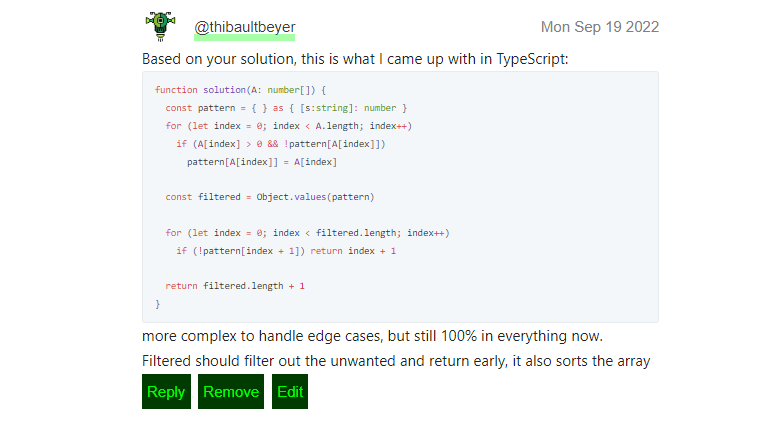The height and width of the screenshot is (442, 771).
Task: Click the code line 'for (let index = 0; index < A.length; index++)'
Action: (289, 126)
